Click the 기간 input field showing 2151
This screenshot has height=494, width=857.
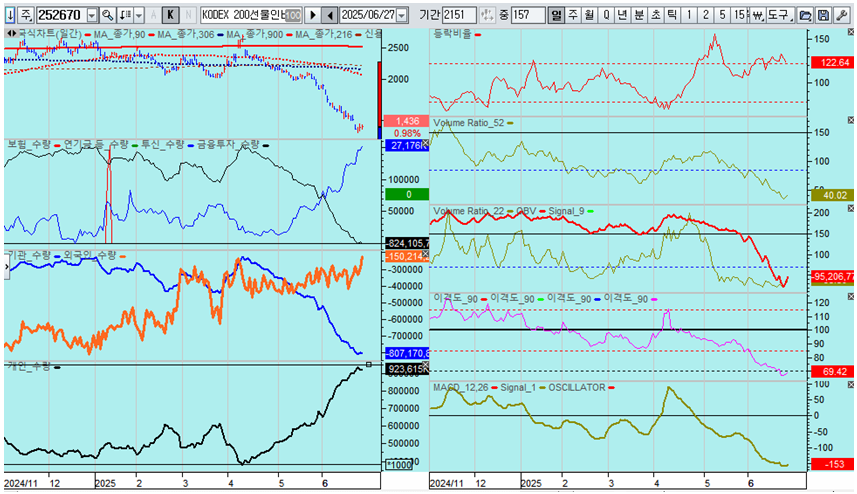[x=459, y=16]
